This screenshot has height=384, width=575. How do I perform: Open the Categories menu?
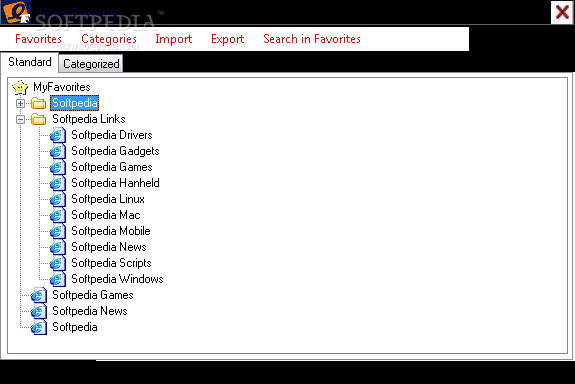click(x=109, y=39)
